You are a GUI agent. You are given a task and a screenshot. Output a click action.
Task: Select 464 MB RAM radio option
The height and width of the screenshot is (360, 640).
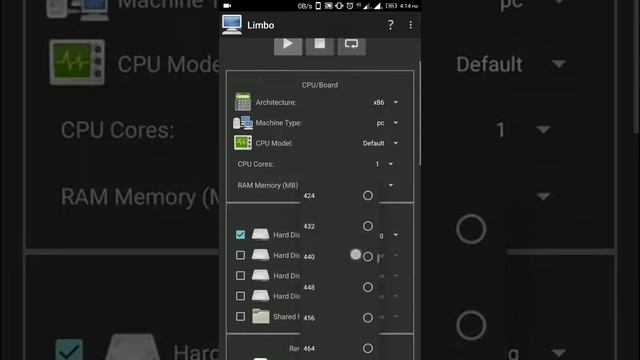click(368, 348)
